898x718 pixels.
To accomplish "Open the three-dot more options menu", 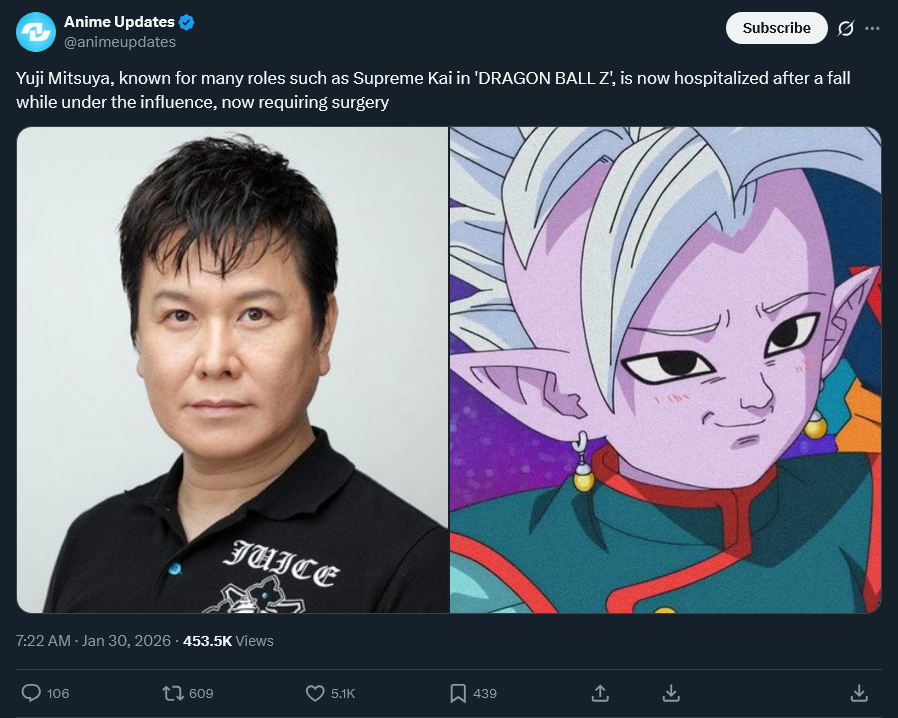I will point(872,28).
